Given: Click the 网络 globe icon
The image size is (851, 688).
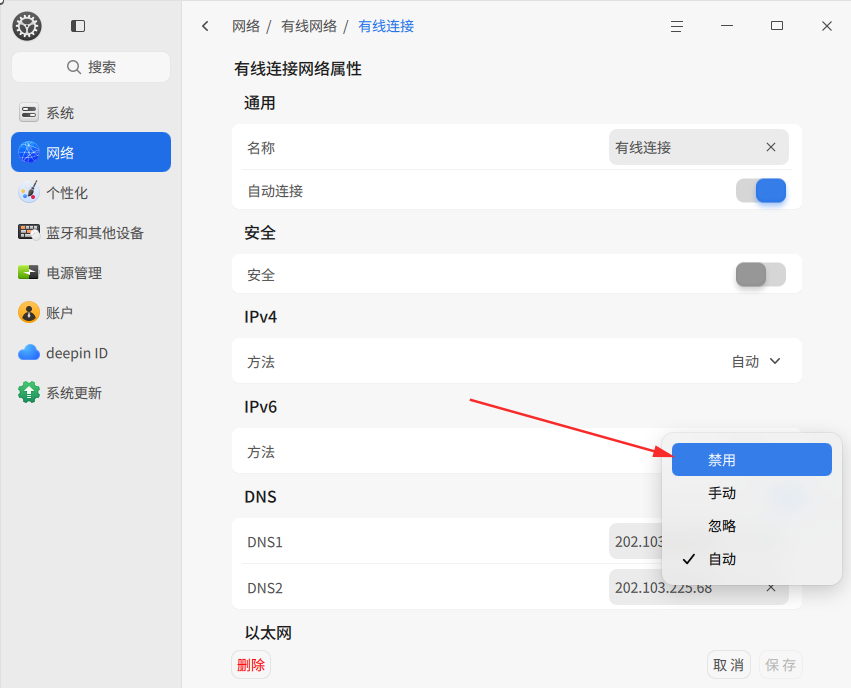Looking at the screenshot, I should tap(29, 152).
